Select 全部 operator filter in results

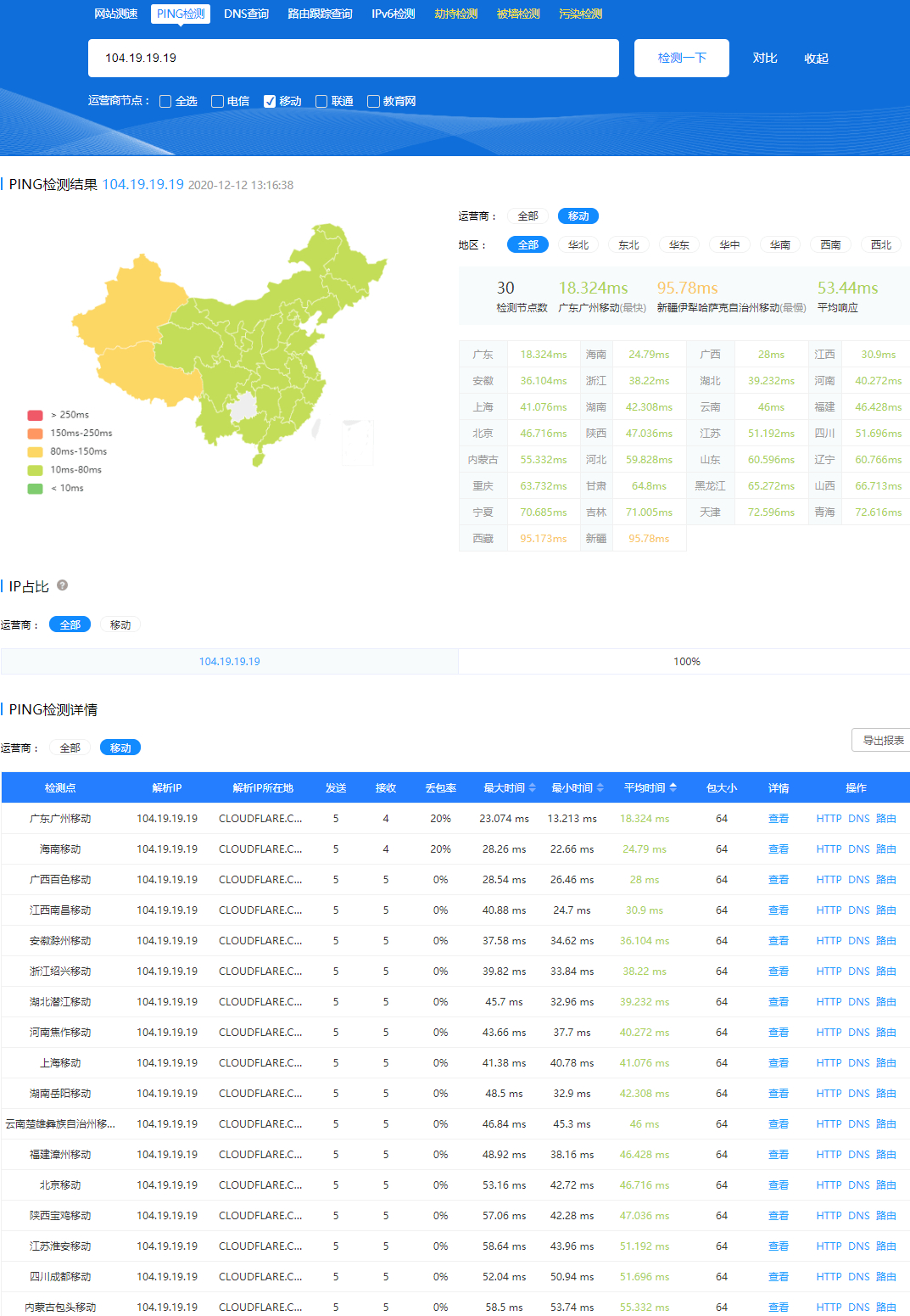coord(528,216)
